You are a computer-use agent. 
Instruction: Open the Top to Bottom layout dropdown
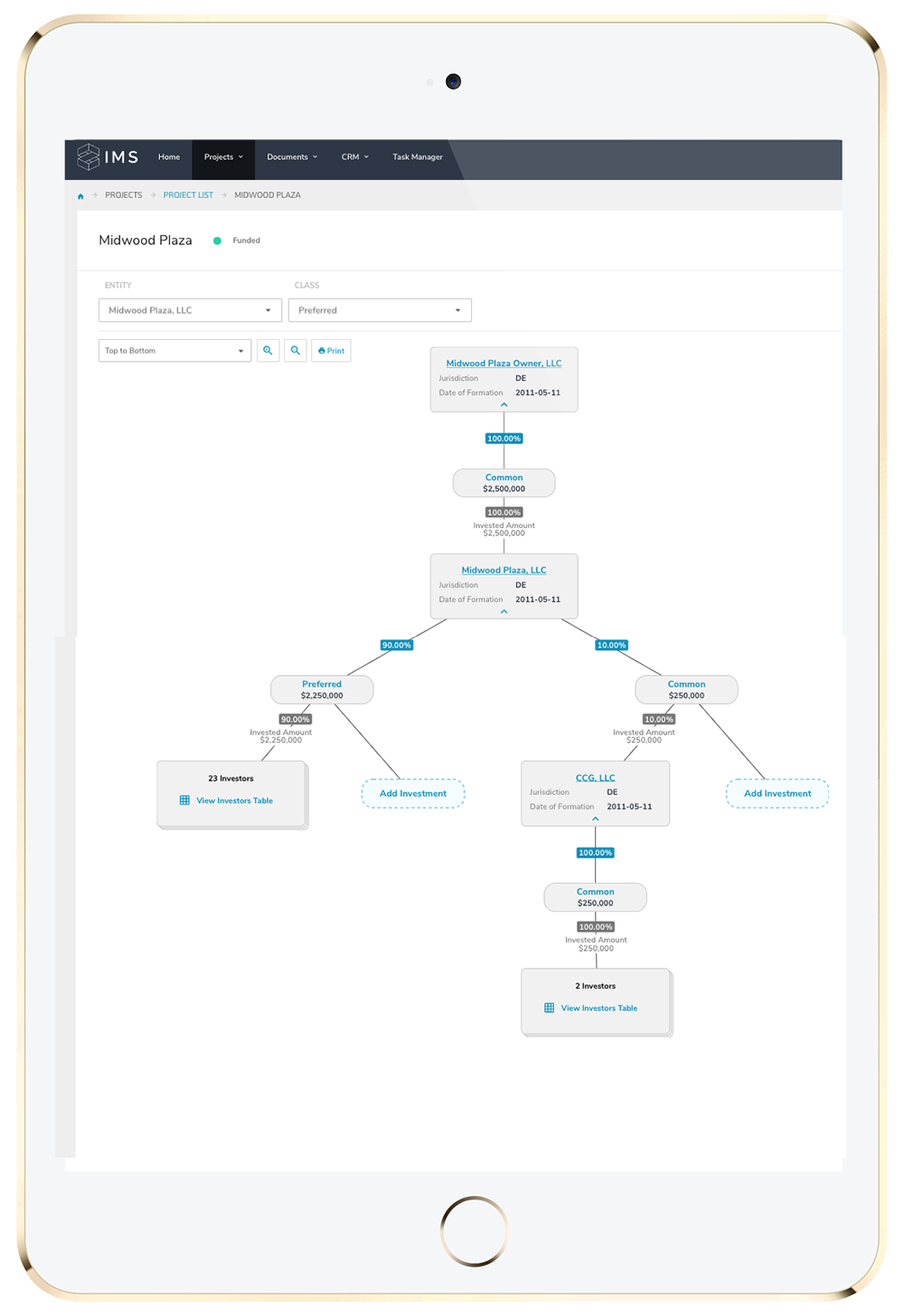[174, 351]
